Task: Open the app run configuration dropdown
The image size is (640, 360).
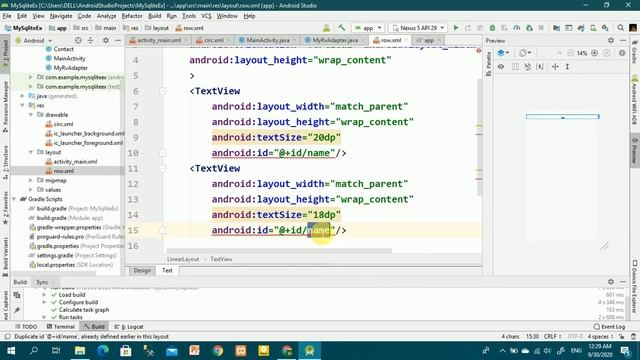Action: tap(368, 28)
